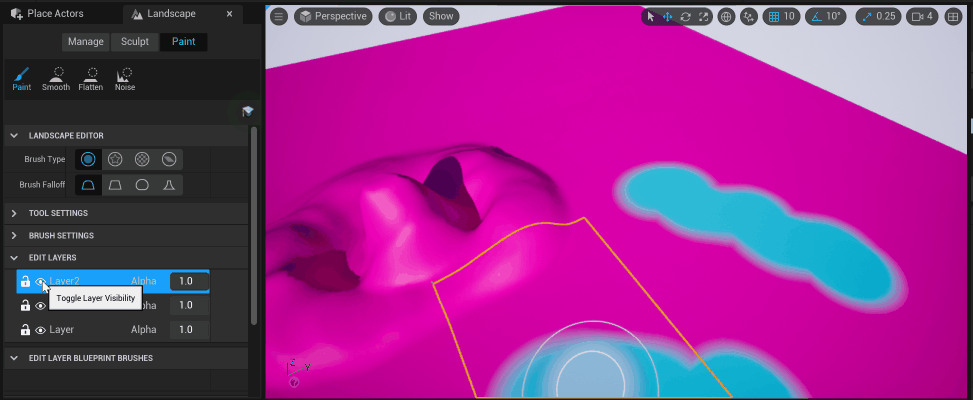Select the Paint brush tool
The image size is (973, 400).
pos(22,79)
